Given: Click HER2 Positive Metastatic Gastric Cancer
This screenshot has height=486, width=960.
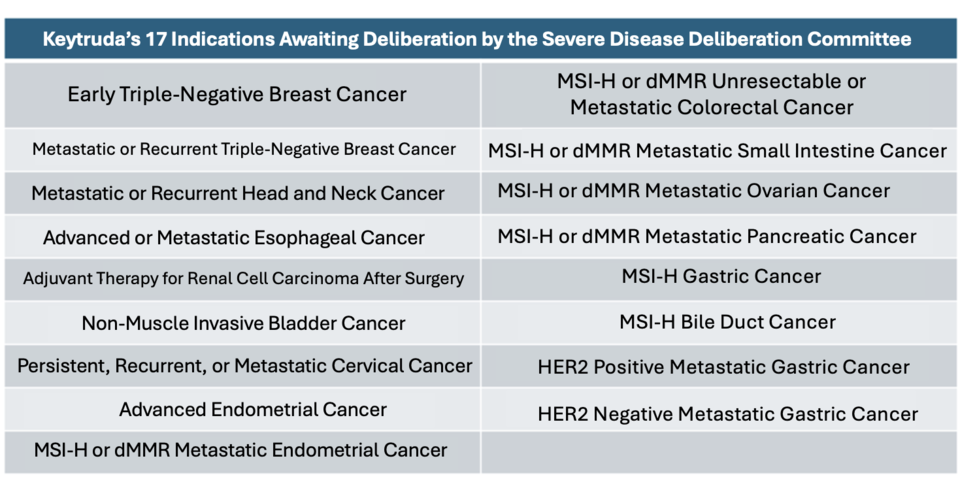Looking at the screenshot, I should point(724,367).
